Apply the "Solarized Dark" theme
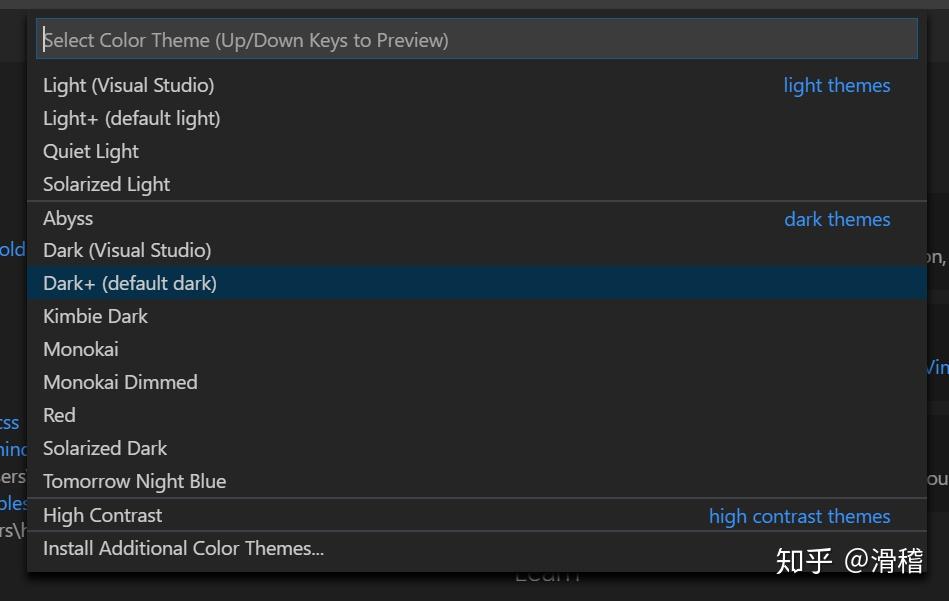This screenshot has height=601, width=949. [x=105, y=448]
